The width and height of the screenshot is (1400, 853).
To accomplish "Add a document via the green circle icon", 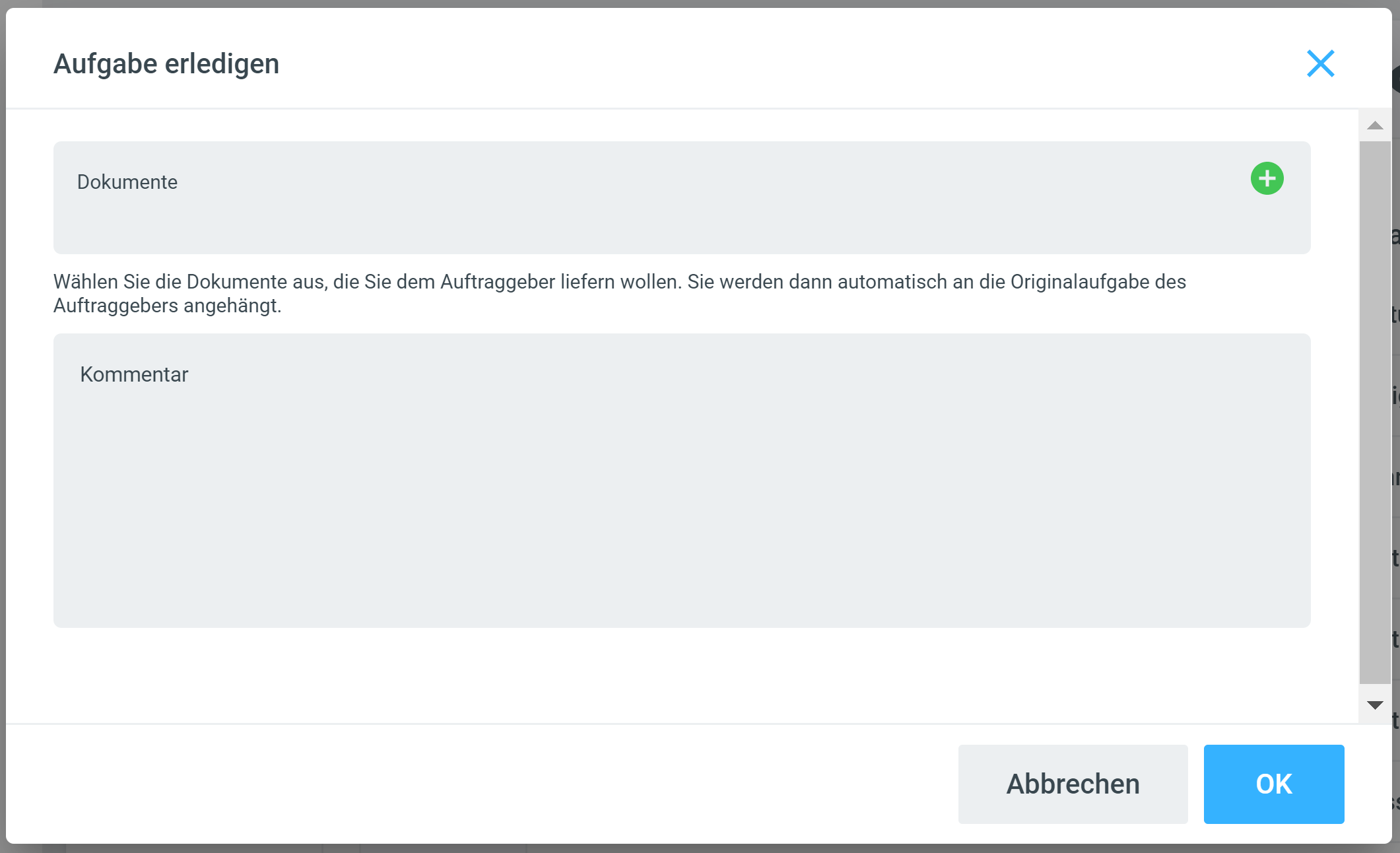I will 1267,178.
